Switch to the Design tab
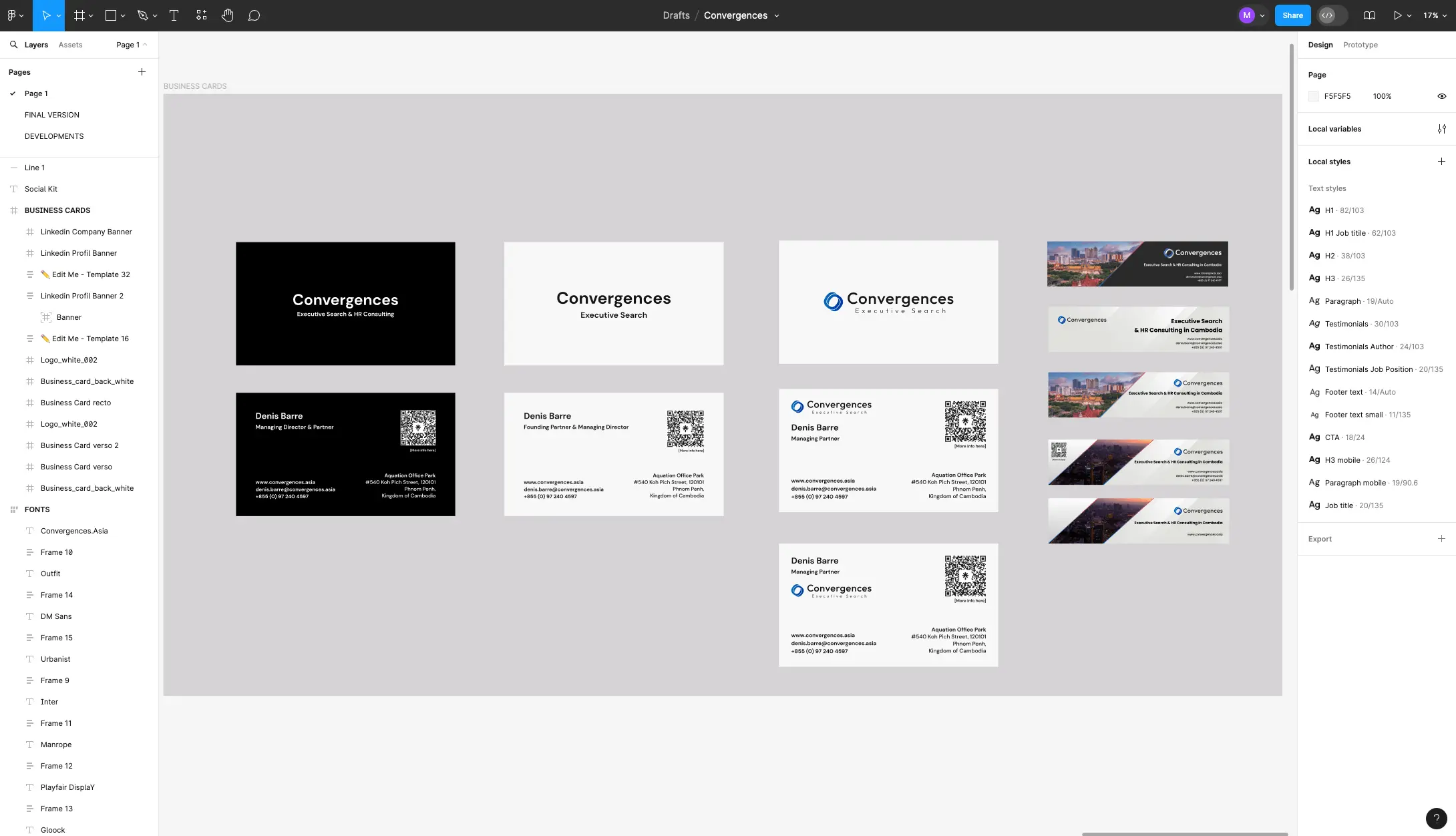 coord(1320,45)
